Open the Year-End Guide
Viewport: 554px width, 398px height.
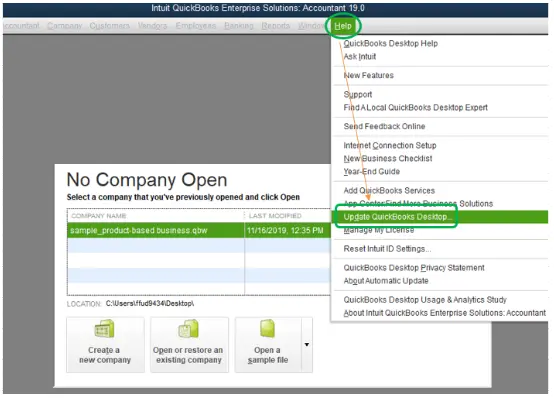pos(371,171)
